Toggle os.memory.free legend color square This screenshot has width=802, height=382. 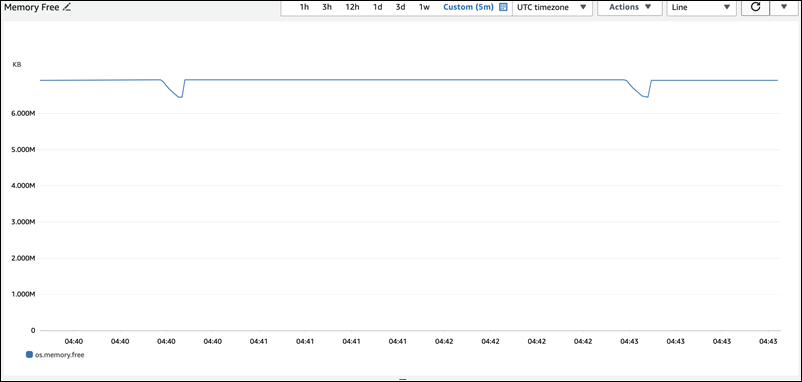point(29,354)
